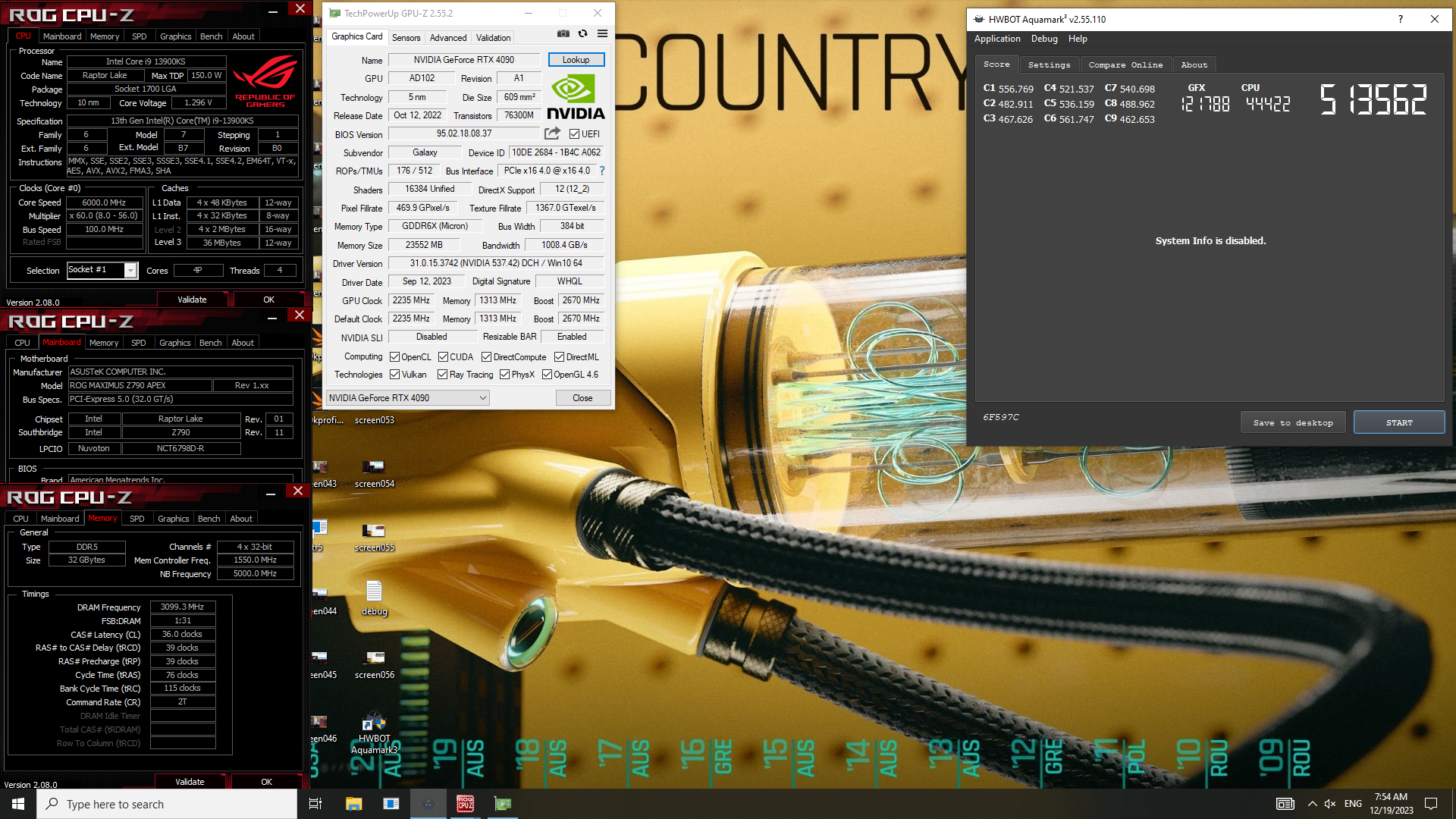
Task: Open the Application menu in Aquamark
Action: (x=996, y=39)
